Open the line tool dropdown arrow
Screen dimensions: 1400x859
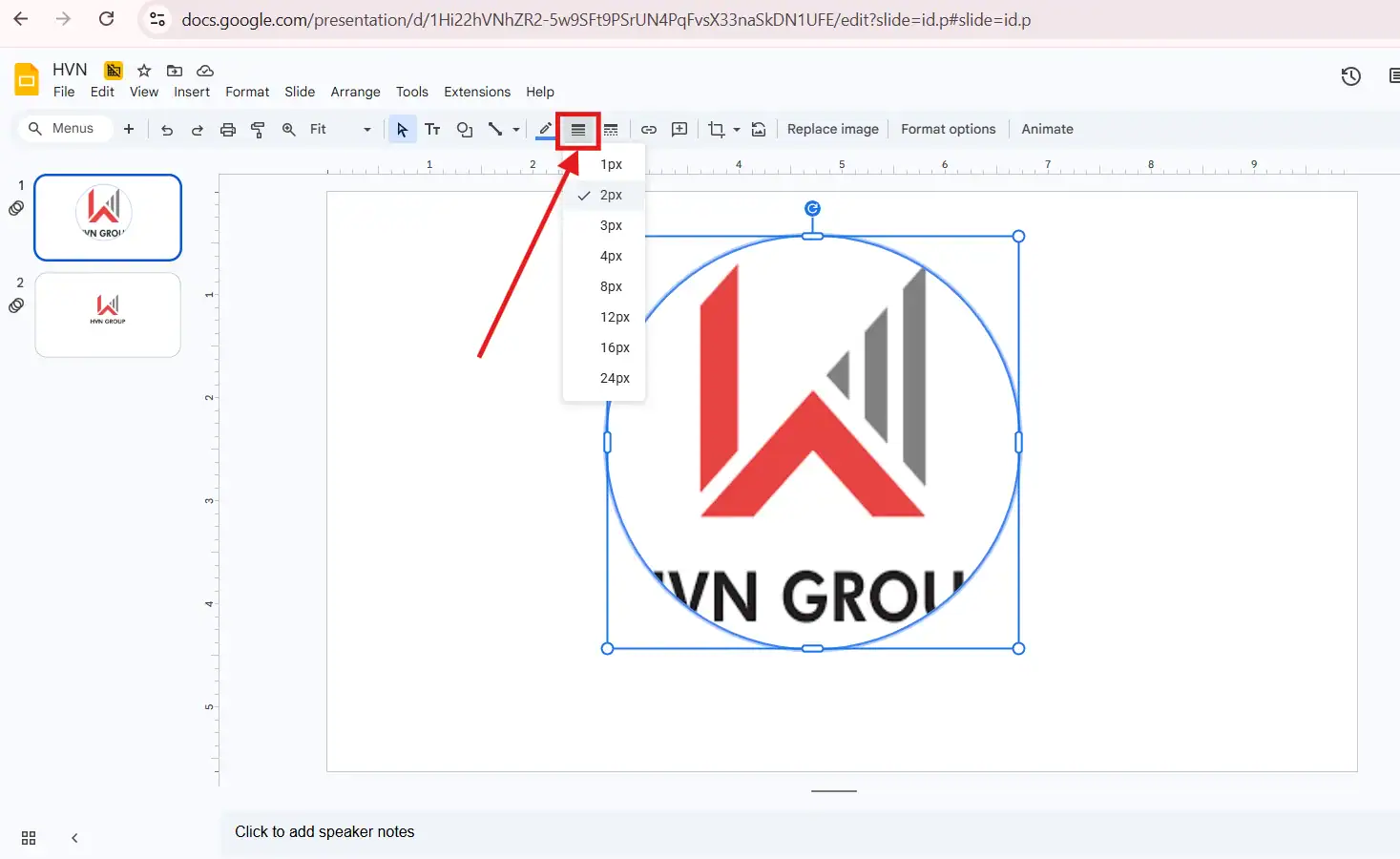click(x=516, y=130)
